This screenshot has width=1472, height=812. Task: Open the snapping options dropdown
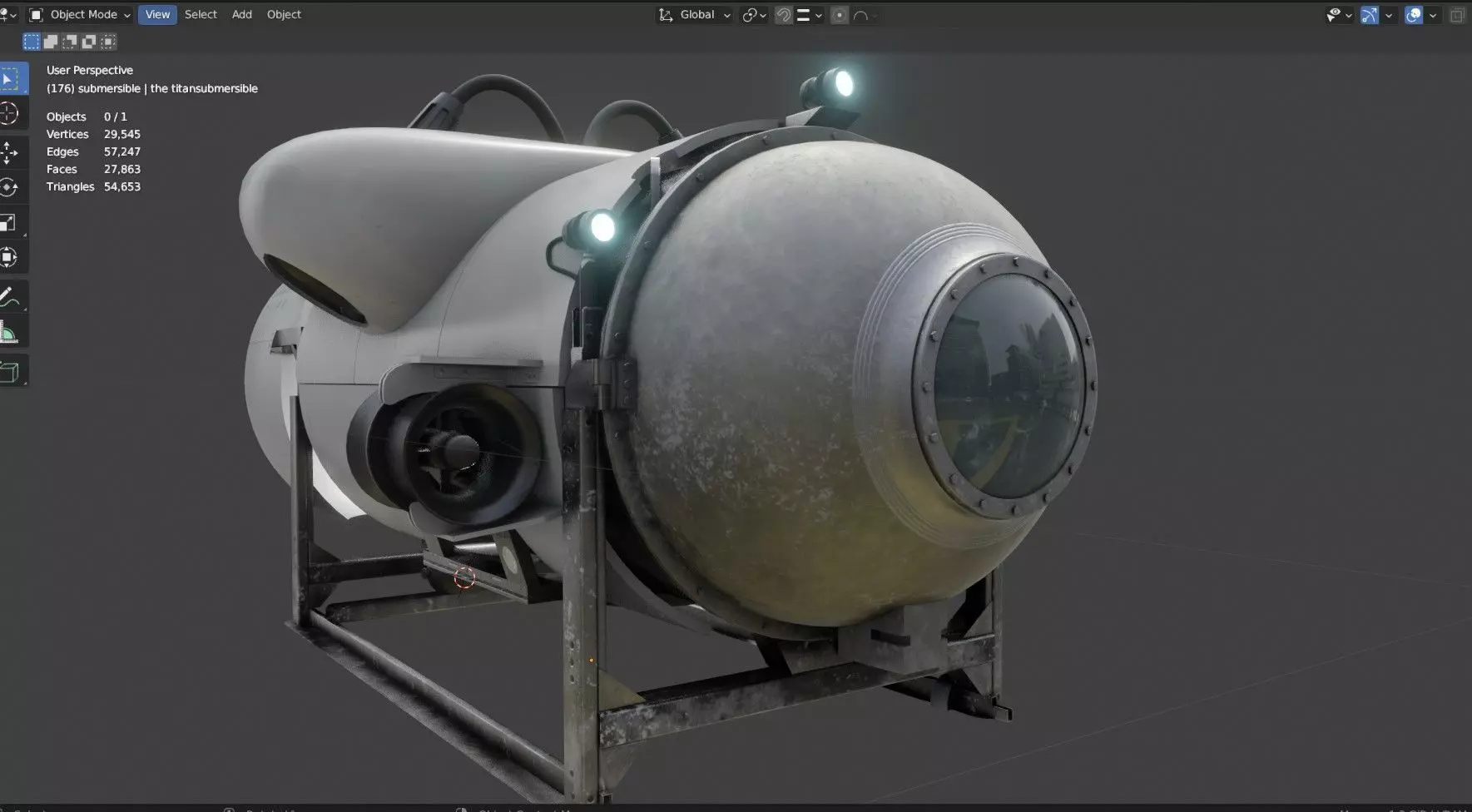coord(810,15)
